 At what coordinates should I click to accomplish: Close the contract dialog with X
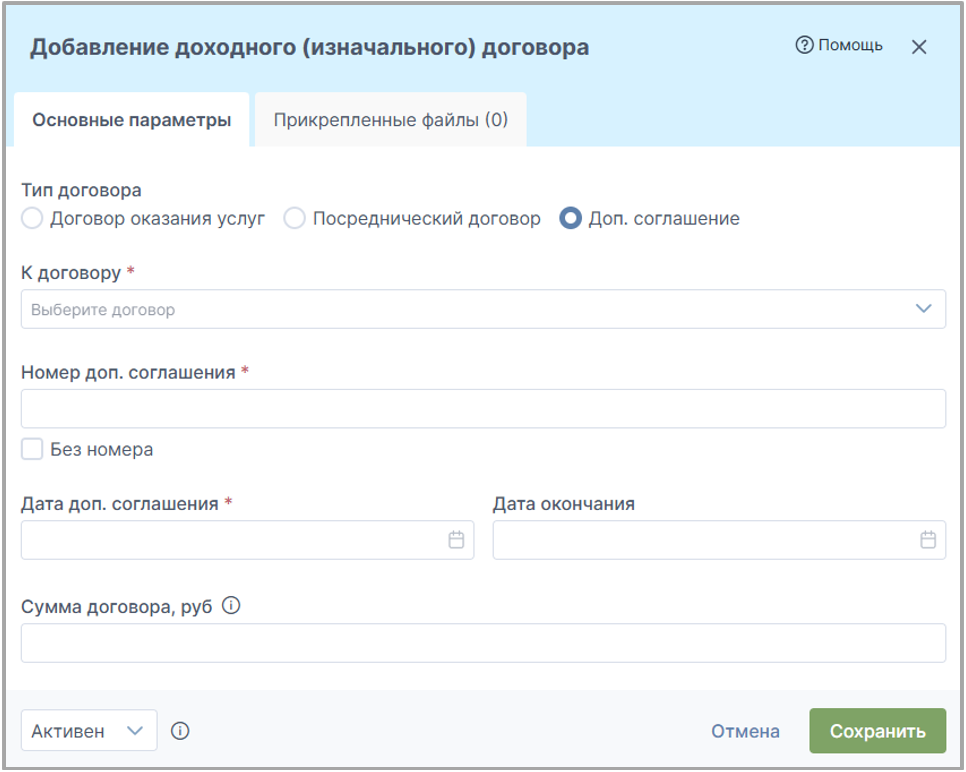[919, 47]
